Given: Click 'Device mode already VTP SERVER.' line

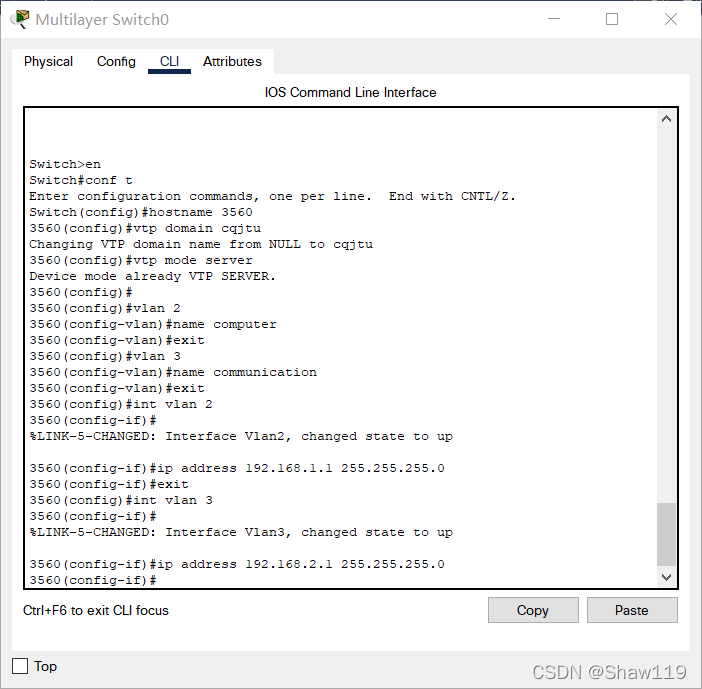Looking at the screenshot, I should [x=152, y=276].
